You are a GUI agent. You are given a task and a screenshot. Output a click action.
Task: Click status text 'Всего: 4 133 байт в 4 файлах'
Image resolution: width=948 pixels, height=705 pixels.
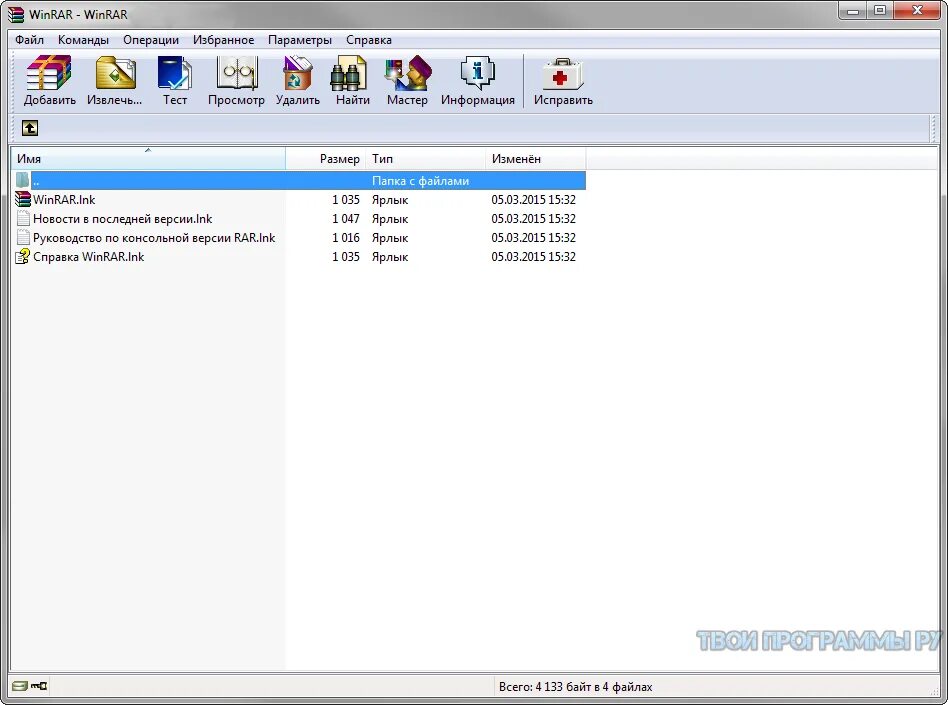click(576, 687)
